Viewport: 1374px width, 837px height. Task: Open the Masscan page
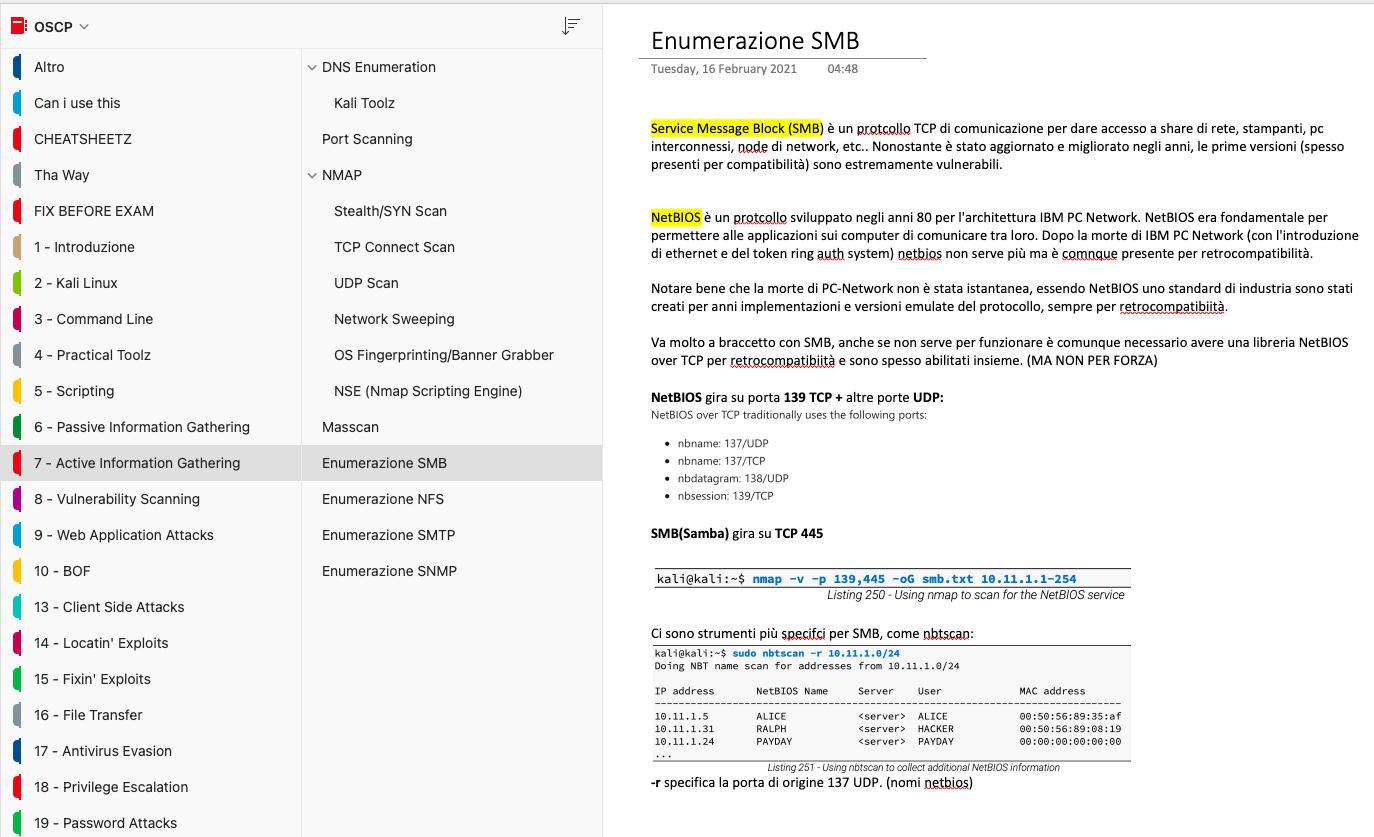[452, 427]
